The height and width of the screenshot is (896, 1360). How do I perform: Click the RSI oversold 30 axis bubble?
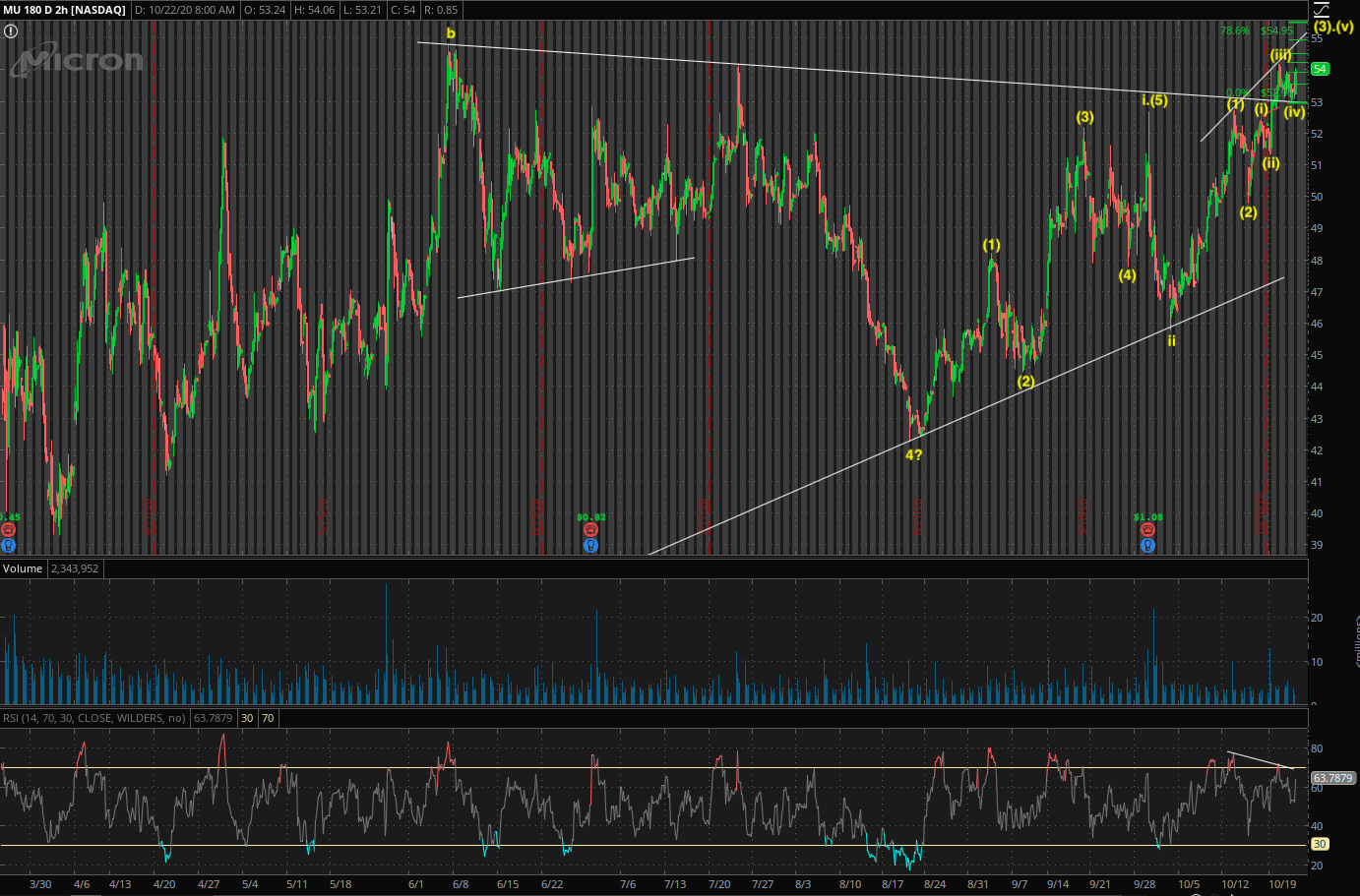pos(1320,844)
